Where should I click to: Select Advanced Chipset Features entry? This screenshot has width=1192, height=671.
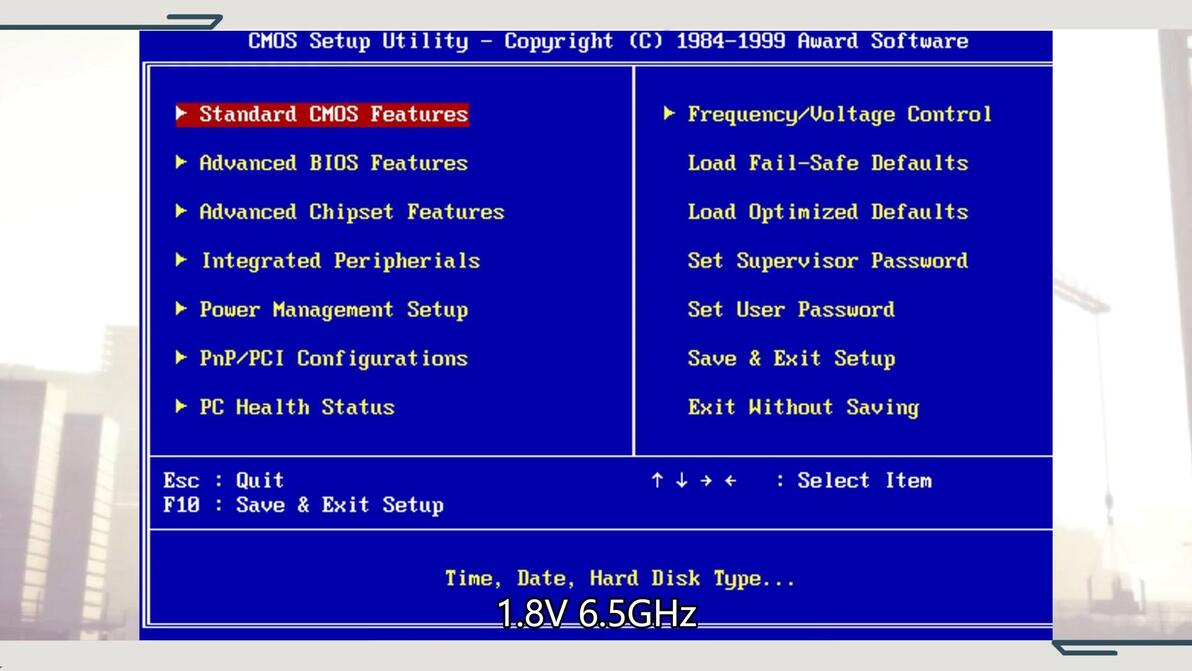pos(352,211)
